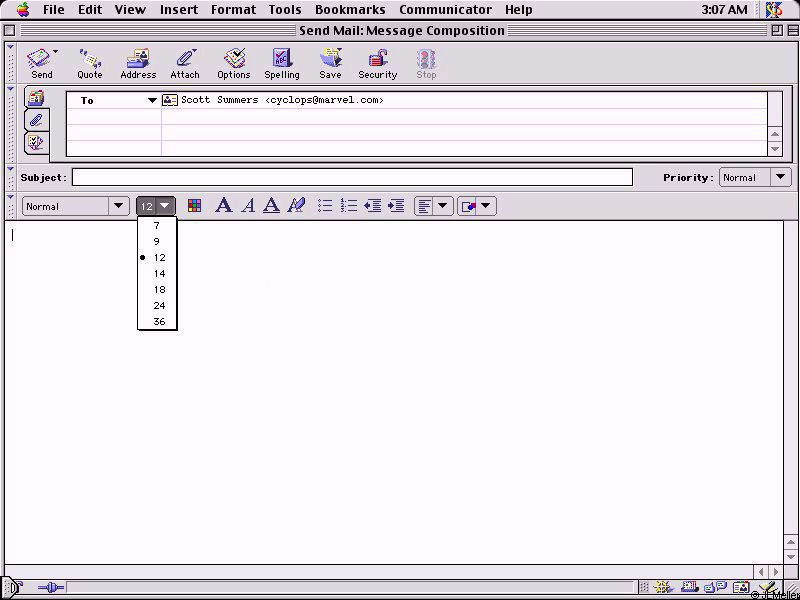Open the View menu
The height and width of the screenshot is (600, 800).
[130, 10]
